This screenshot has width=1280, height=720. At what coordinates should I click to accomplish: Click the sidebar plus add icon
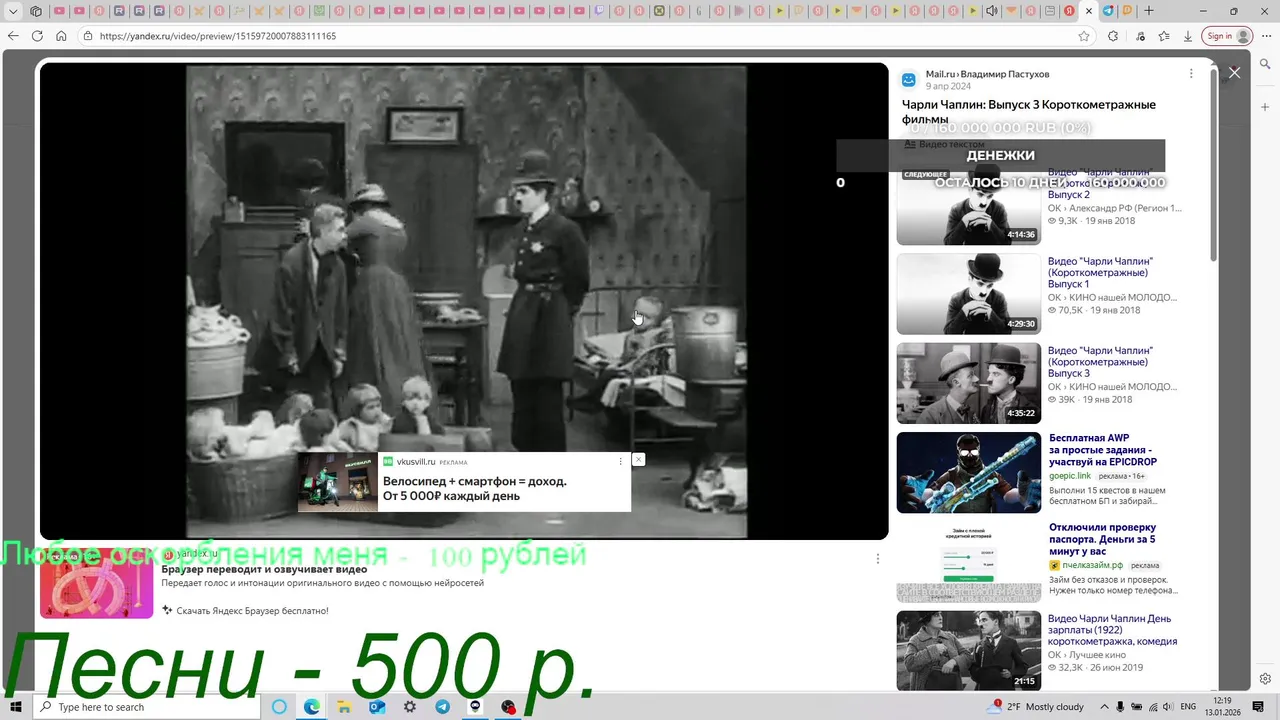1265,107
